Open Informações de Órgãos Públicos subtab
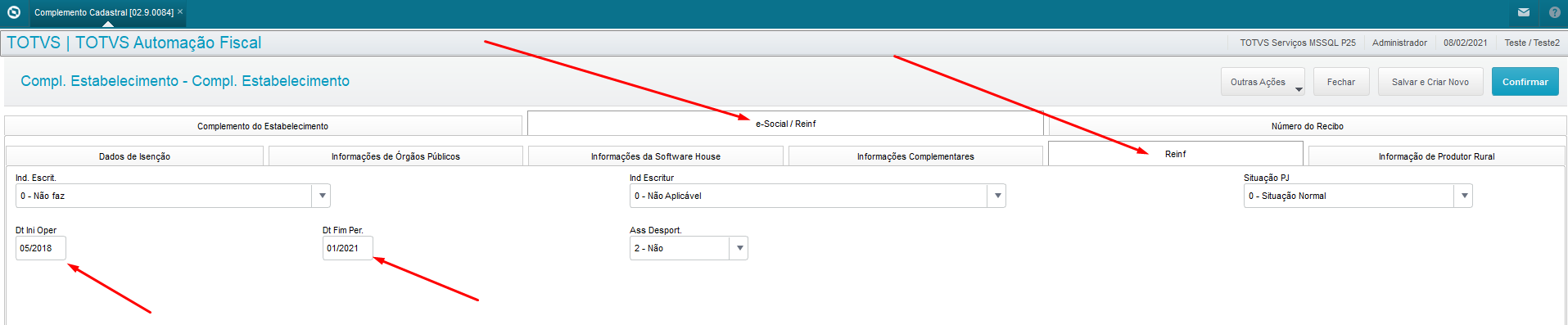 tap(395, 156)
